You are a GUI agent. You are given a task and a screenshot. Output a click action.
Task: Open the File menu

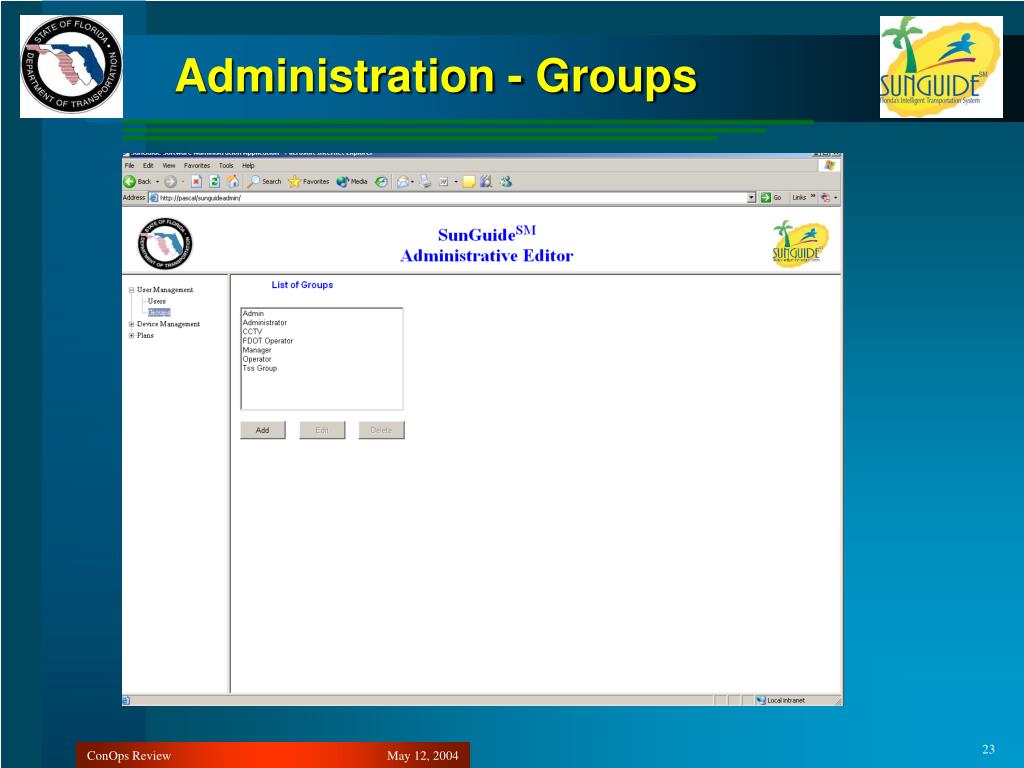(x=129, y=166)
